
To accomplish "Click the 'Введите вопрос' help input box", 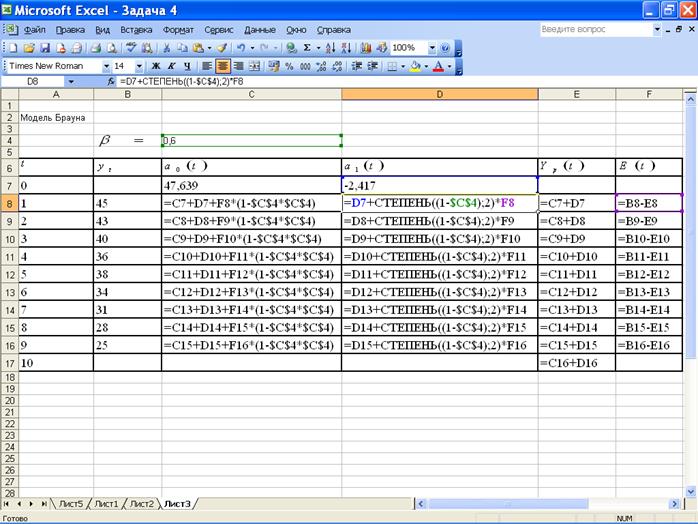I will pyautogui.click(x=589, y=30).
